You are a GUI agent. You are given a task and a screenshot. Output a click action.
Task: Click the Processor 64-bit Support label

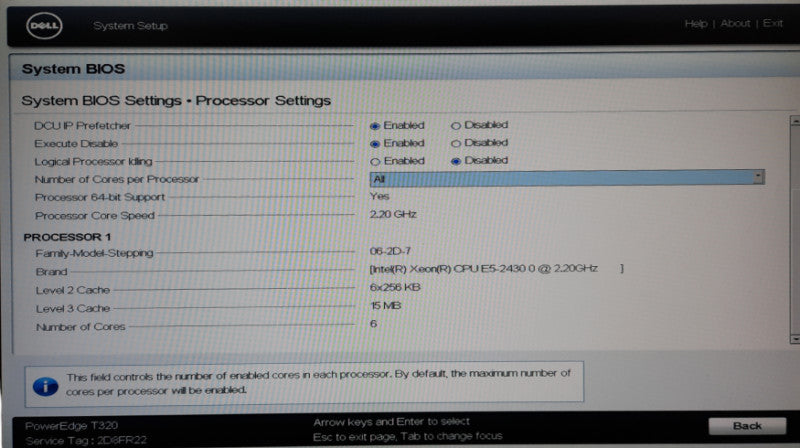(x=100, y=197)
